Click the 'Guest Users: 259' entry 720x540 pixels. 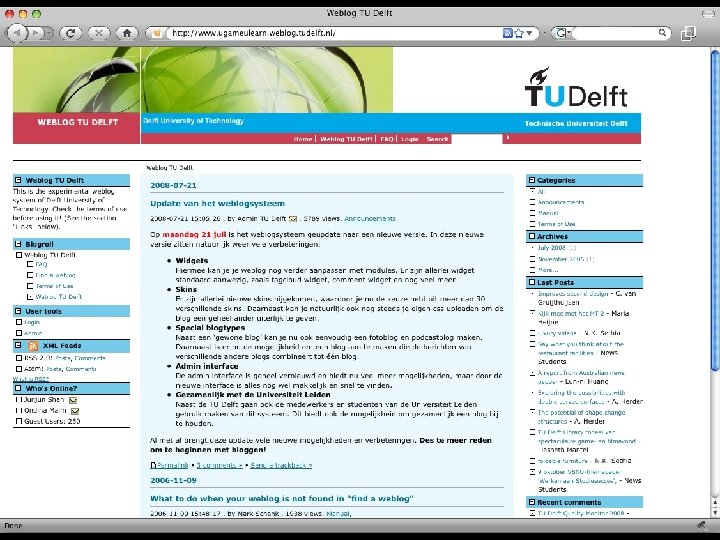click(x=52, y=421)
